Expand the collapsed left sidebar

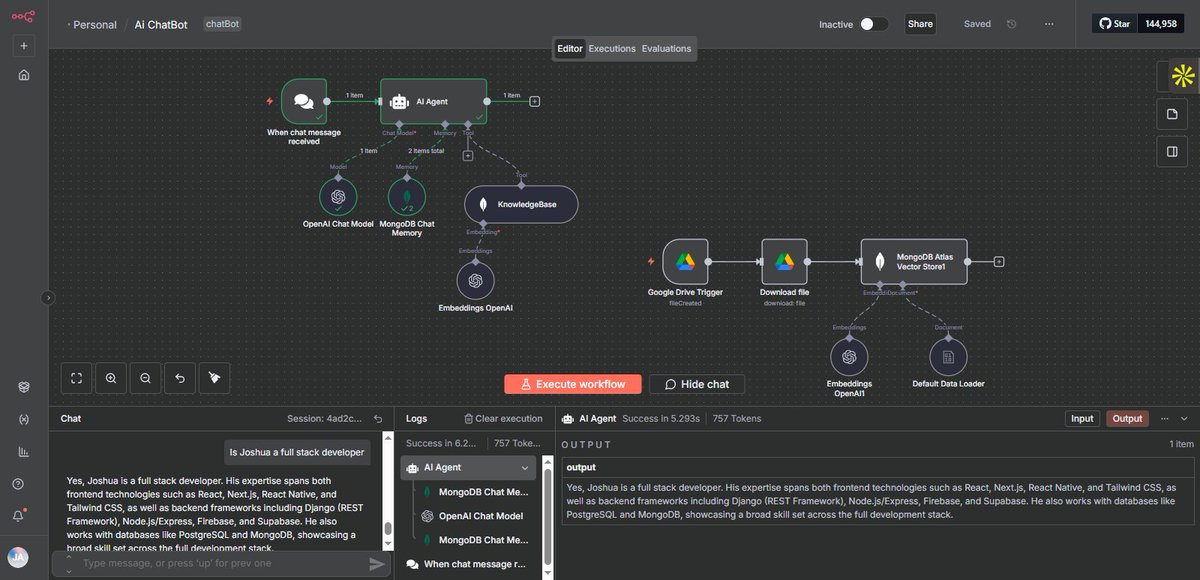(x=47, y=297)
